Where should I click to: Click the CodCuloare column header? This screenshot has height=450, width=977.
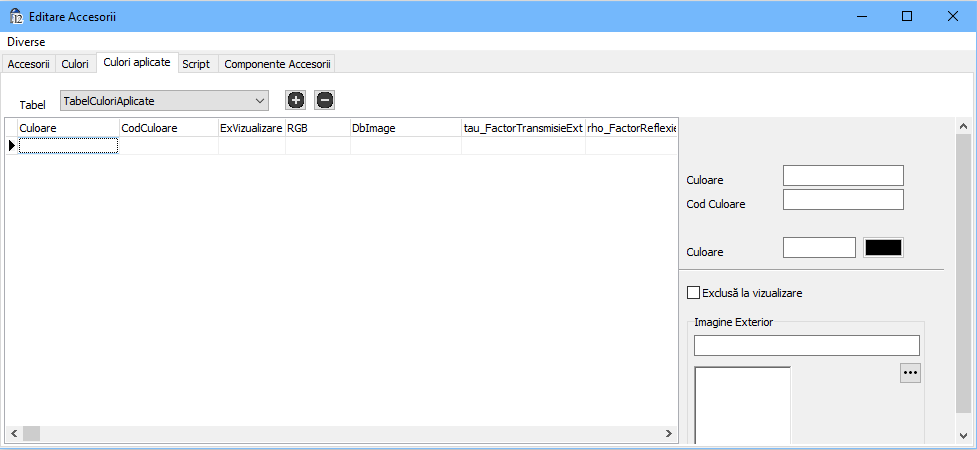tap(168, 128)
